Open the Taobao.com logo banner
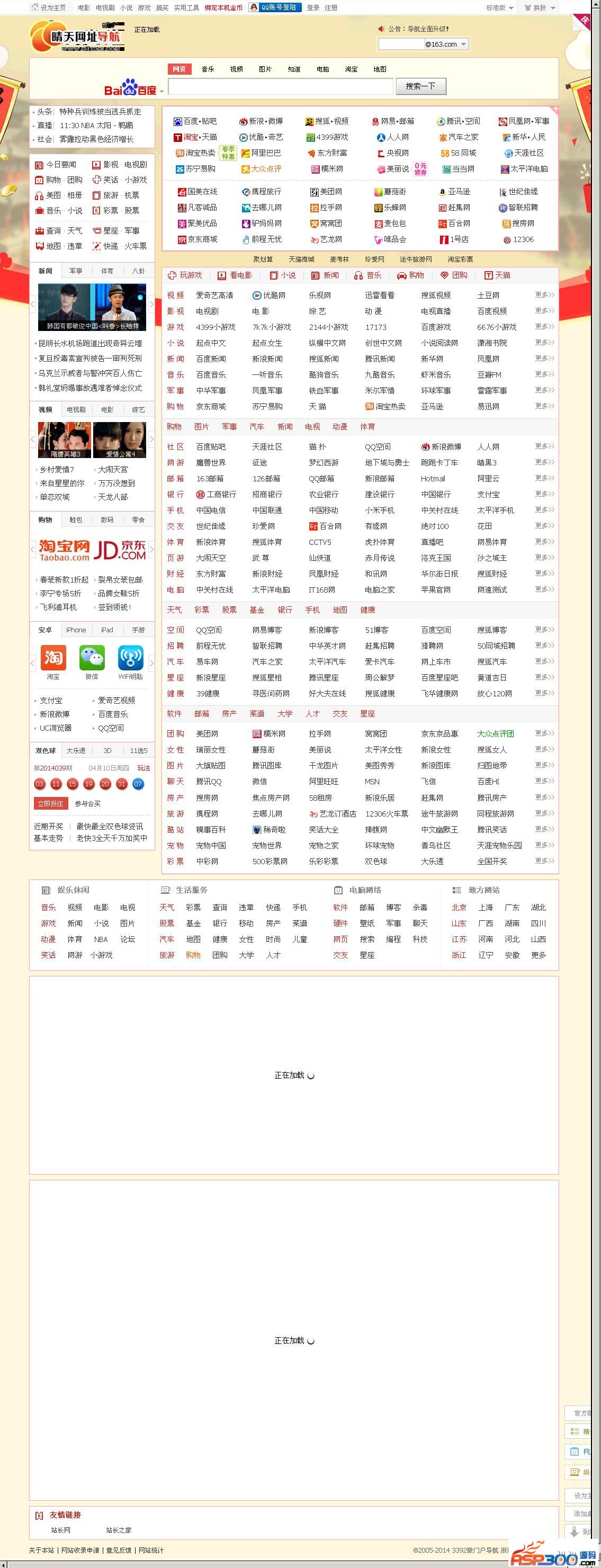 tap(65, 550)
